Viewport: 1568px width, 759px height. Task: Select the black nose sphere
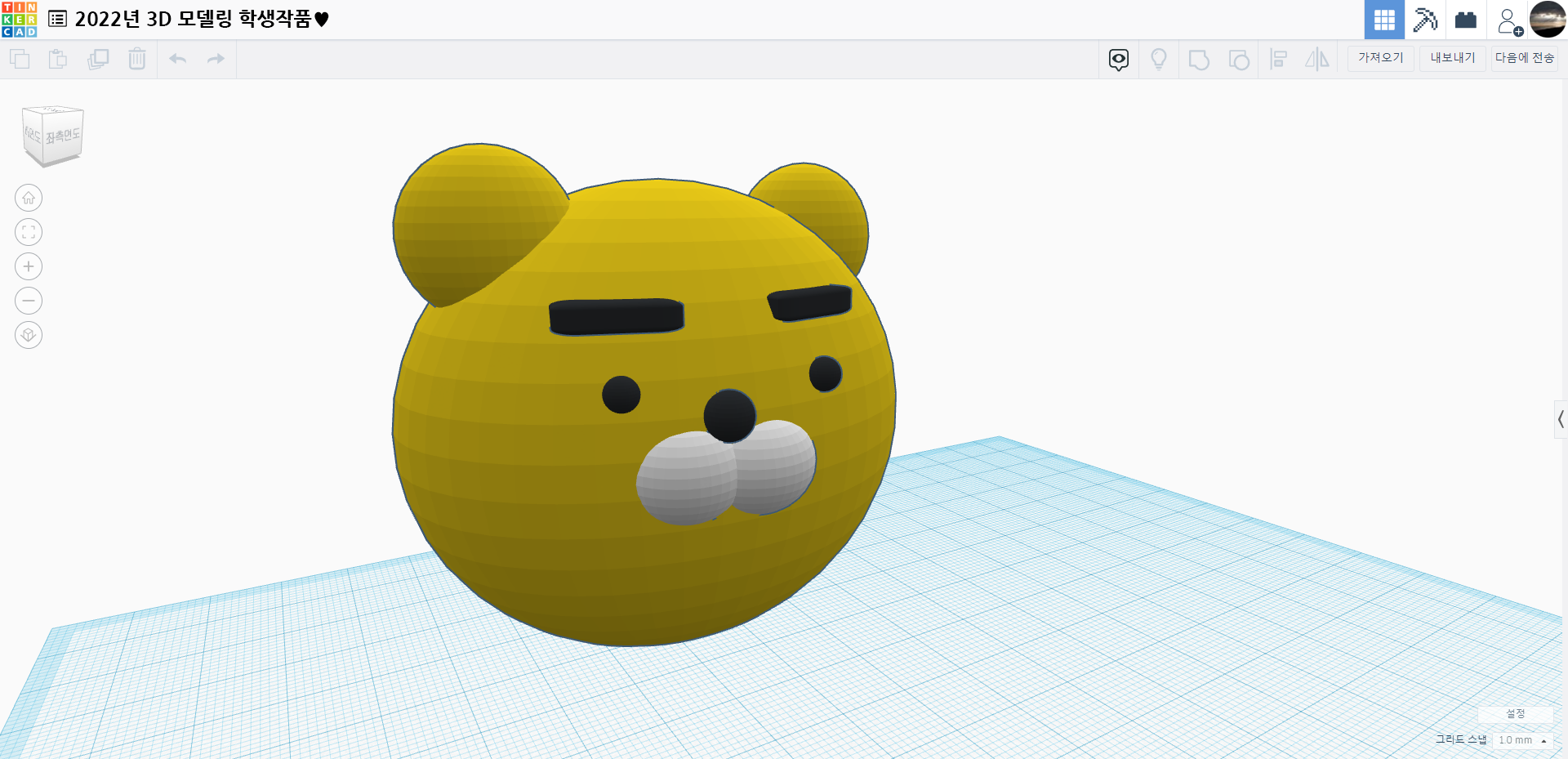pyautogui.click(x=729, y=415)
